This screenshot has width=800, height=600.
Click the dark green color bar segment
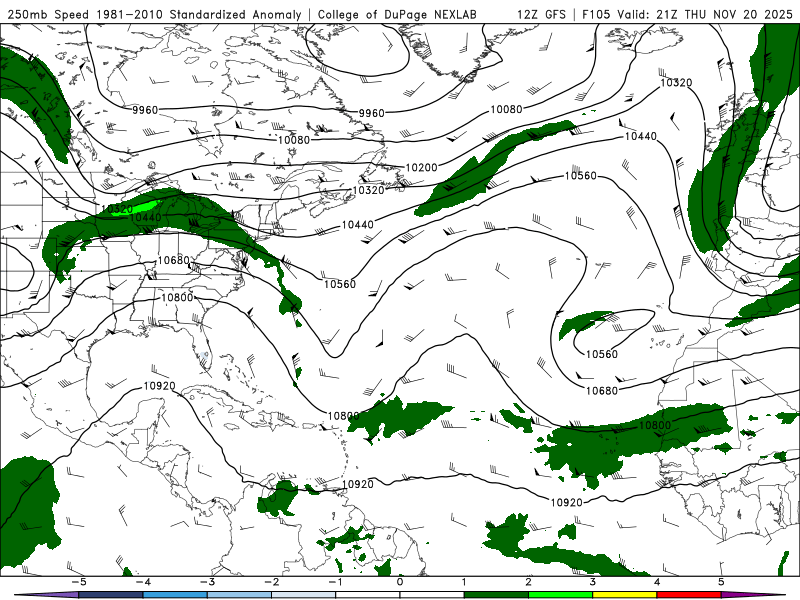[496, 595]
